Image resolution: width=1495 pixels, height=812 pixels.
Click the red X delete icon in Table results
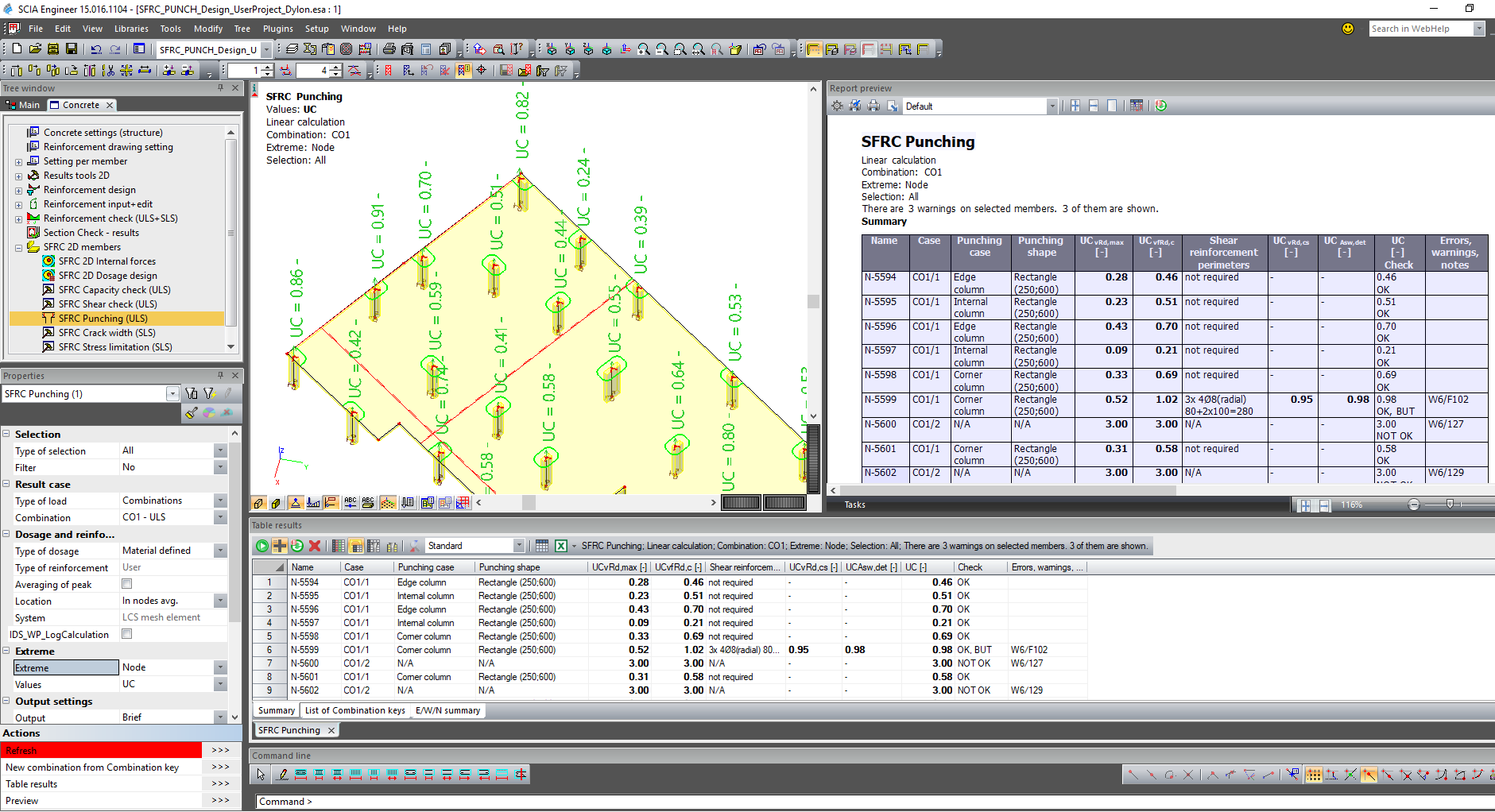pyautogui.click(x=315, y=546)
